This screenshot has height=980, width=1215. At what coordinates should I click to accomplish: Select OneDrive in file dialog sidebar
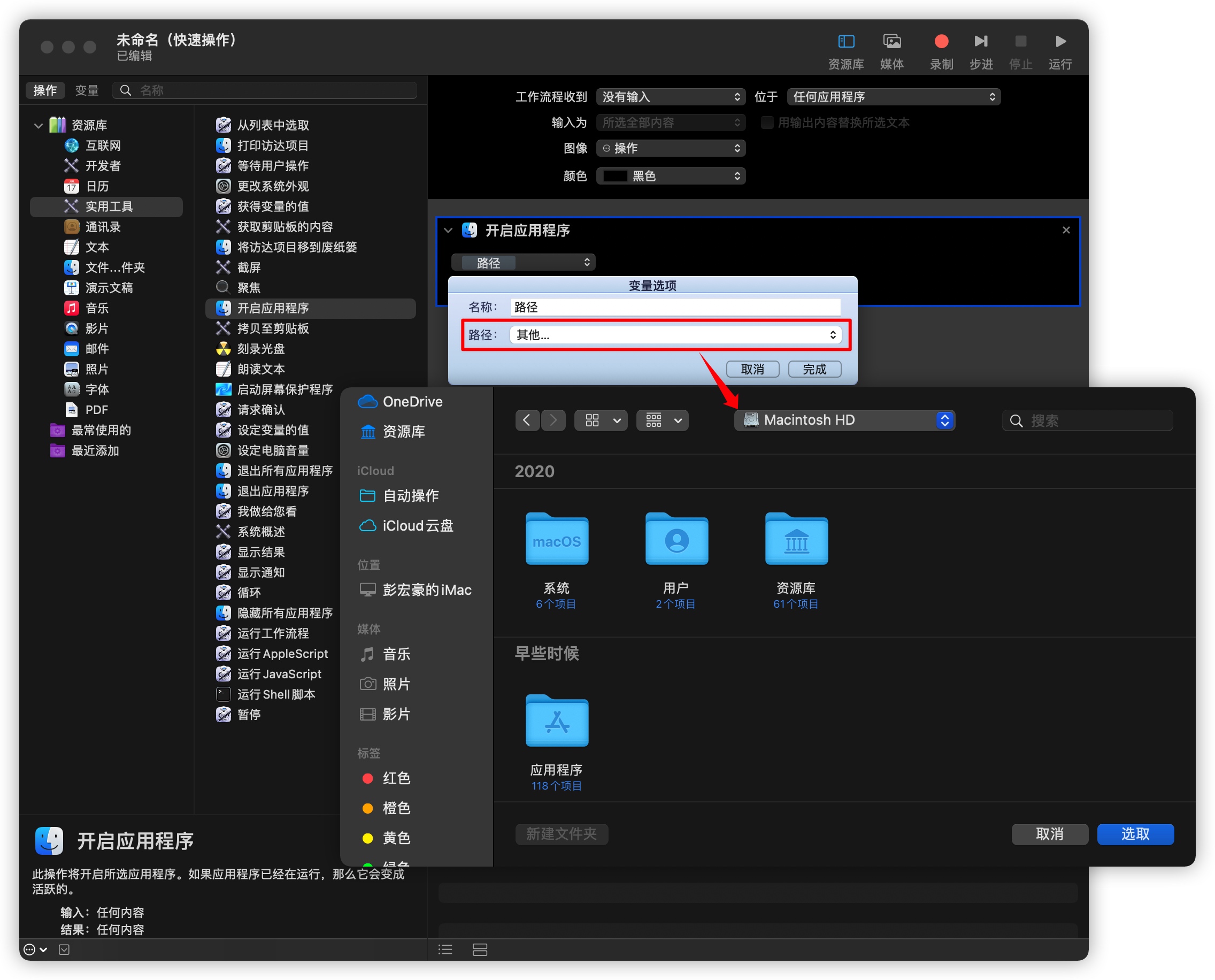(x=412, y=401)
